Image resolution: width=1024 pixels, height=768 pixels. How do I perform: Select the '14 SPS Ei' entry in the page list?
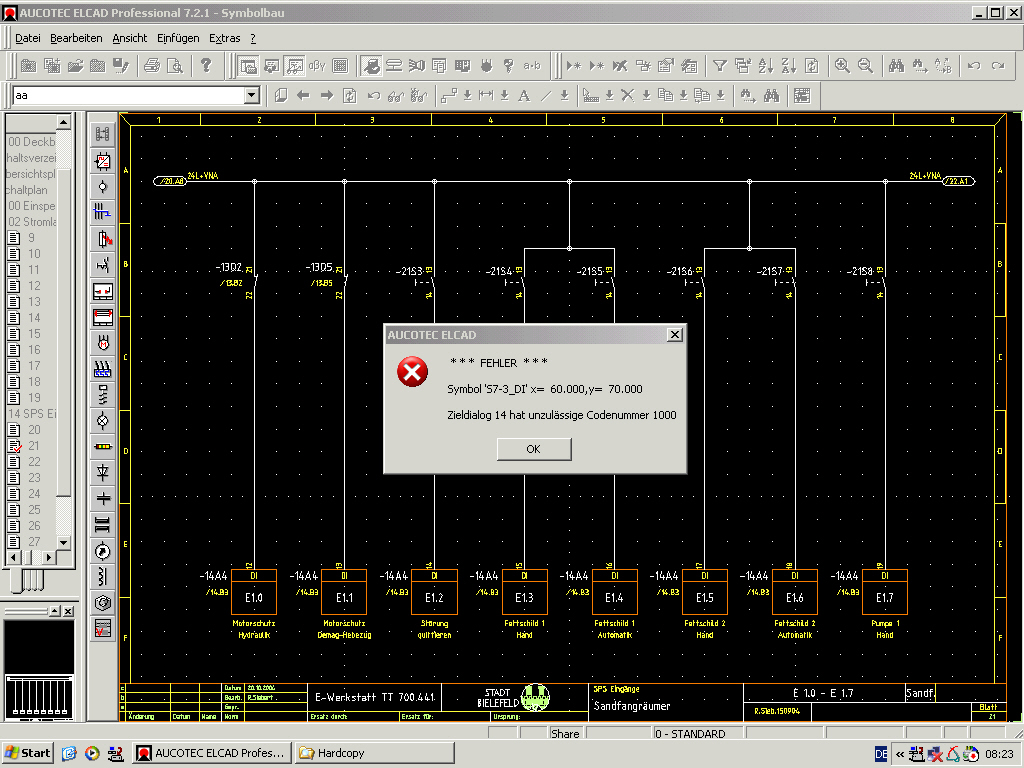32,414
